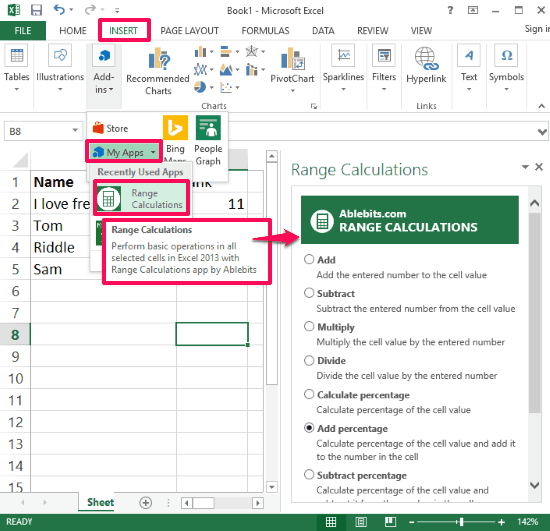Zoom out with the minus button
Screen dimensions: 550x531
pos(411,522)
